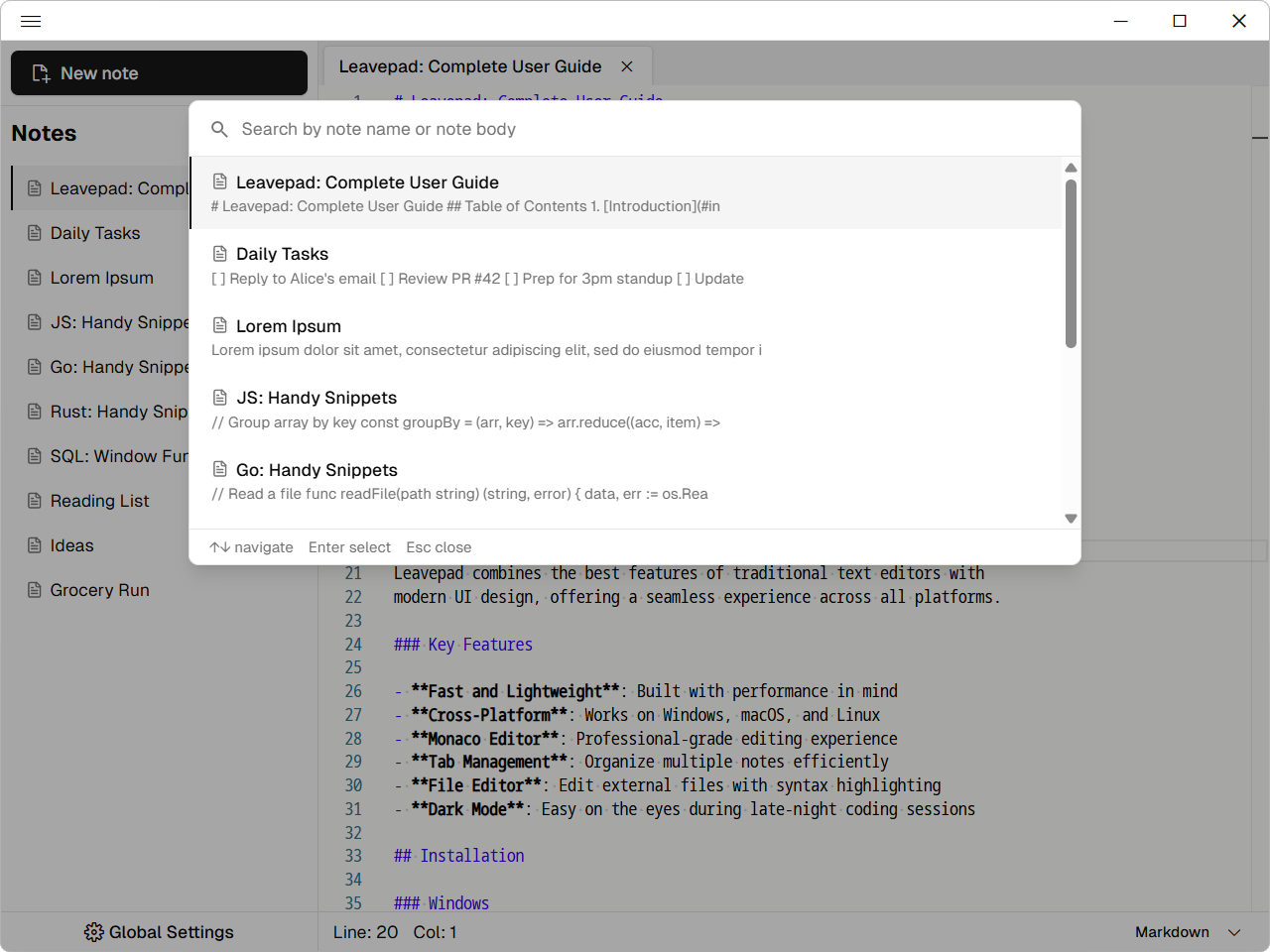
Task: Open SQL: Window Functions note in sidebar
Action: [99, 456]
